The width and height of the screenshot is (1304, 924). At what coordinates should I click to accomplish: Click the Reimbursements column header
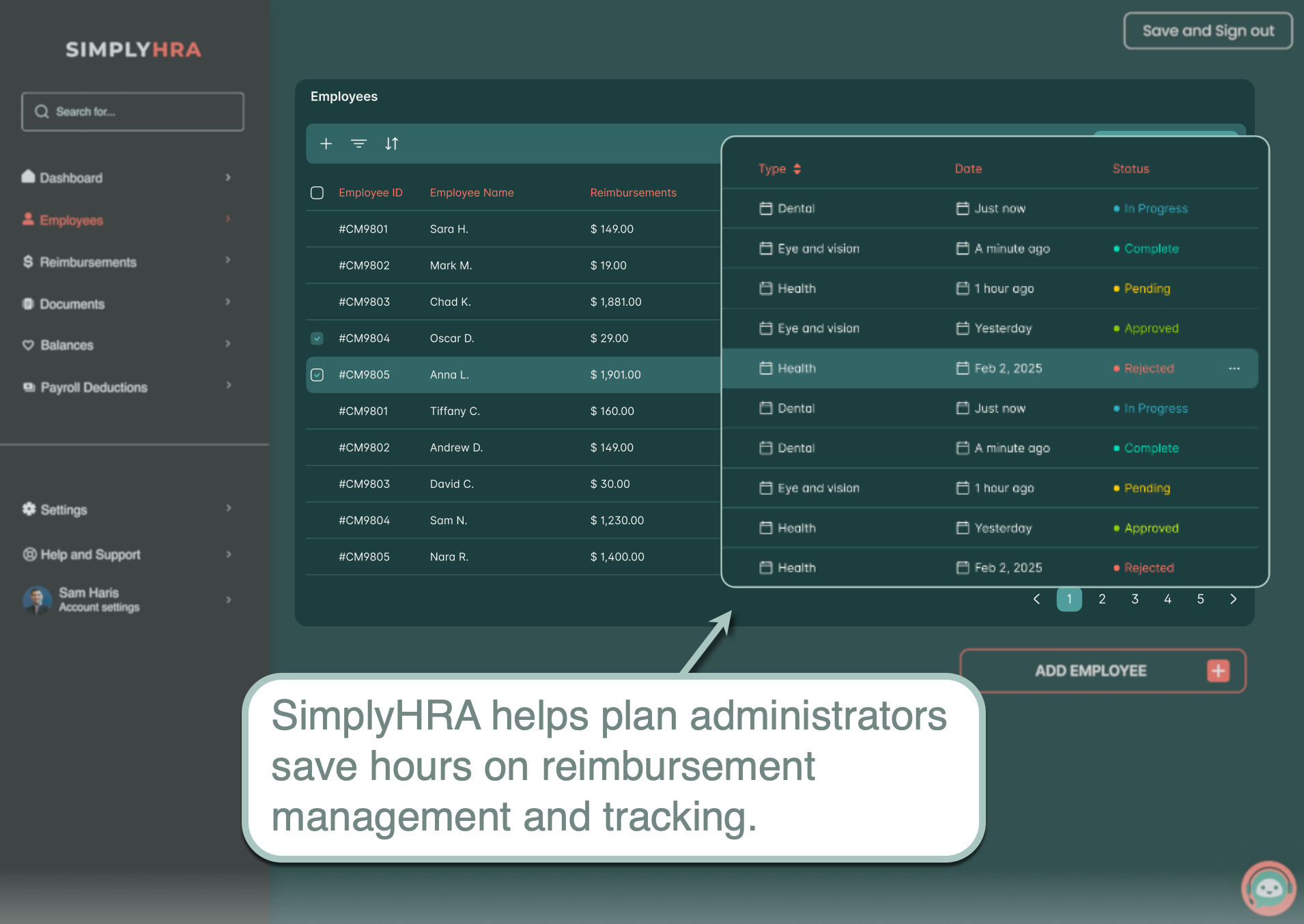tap(633, 192)
